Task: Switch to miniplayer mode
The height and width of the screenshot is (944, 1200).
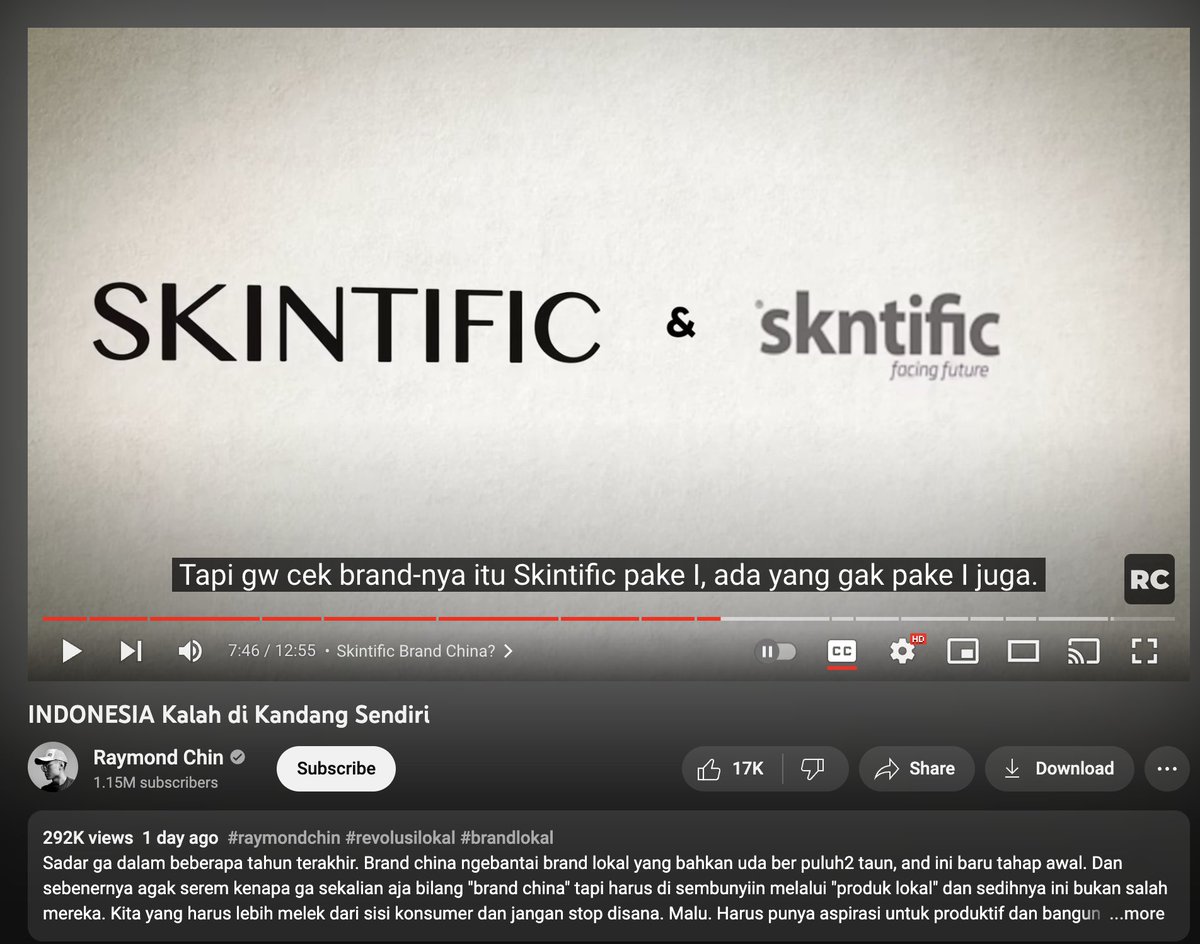Action: tap(962, 651)
